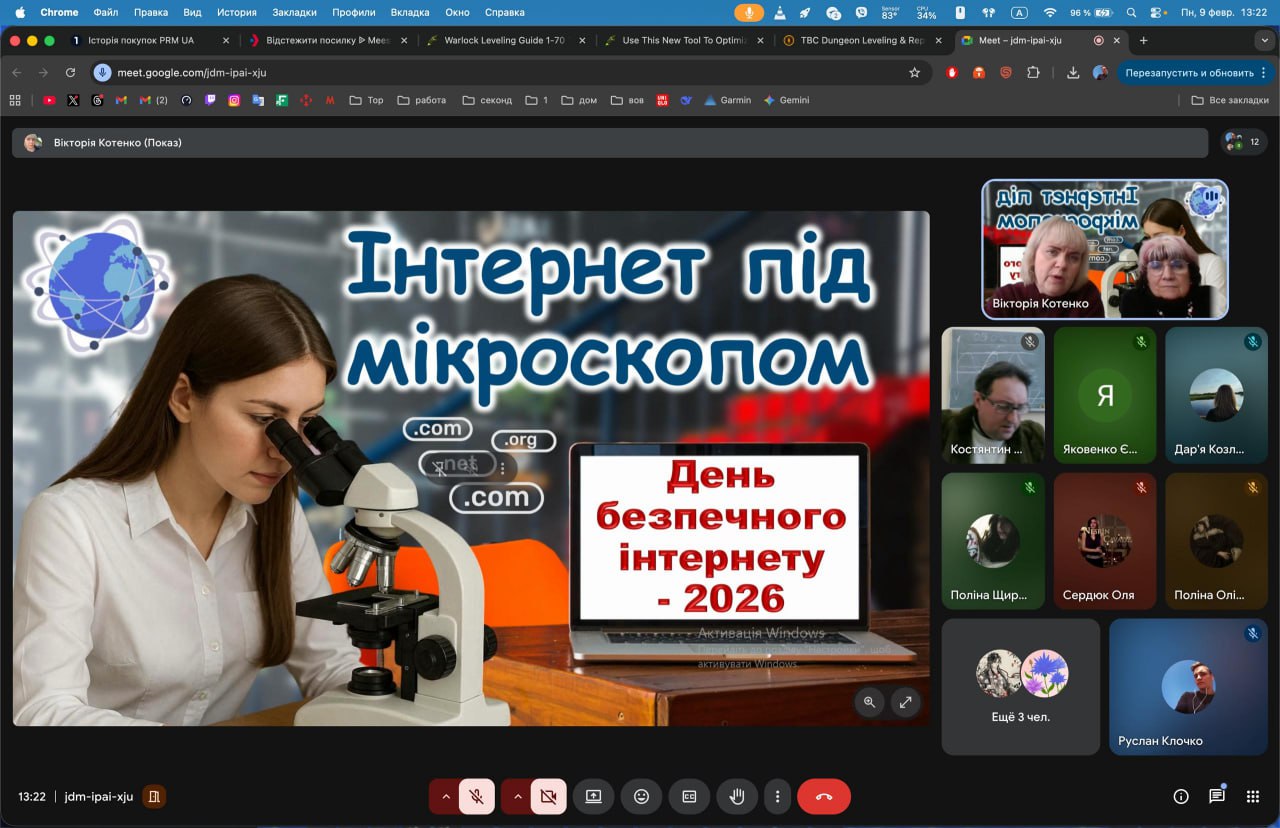Toggle the microphone mute button

tap(477, 797)
